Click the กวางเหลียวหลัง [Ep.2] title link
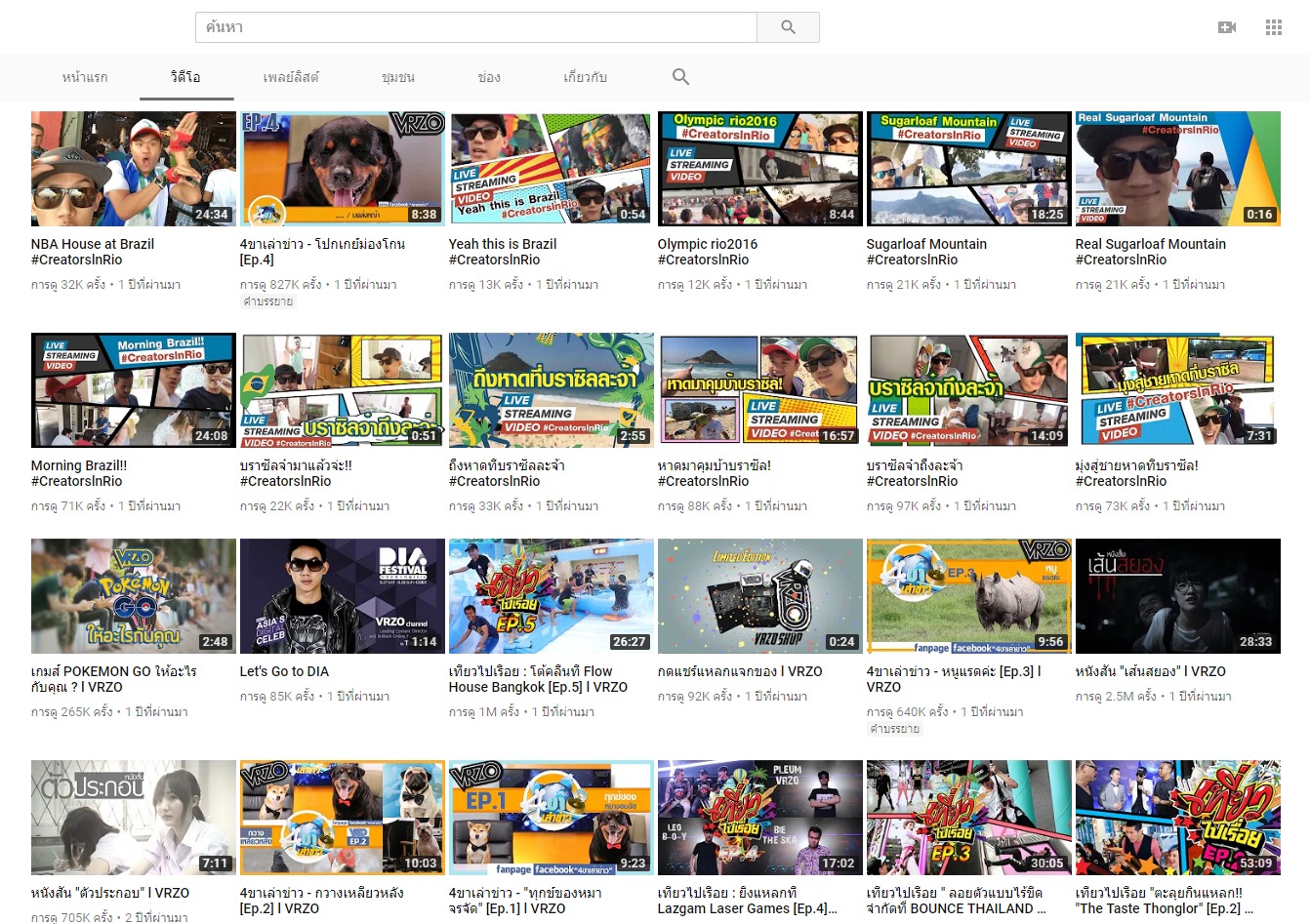 pos(321,901)
